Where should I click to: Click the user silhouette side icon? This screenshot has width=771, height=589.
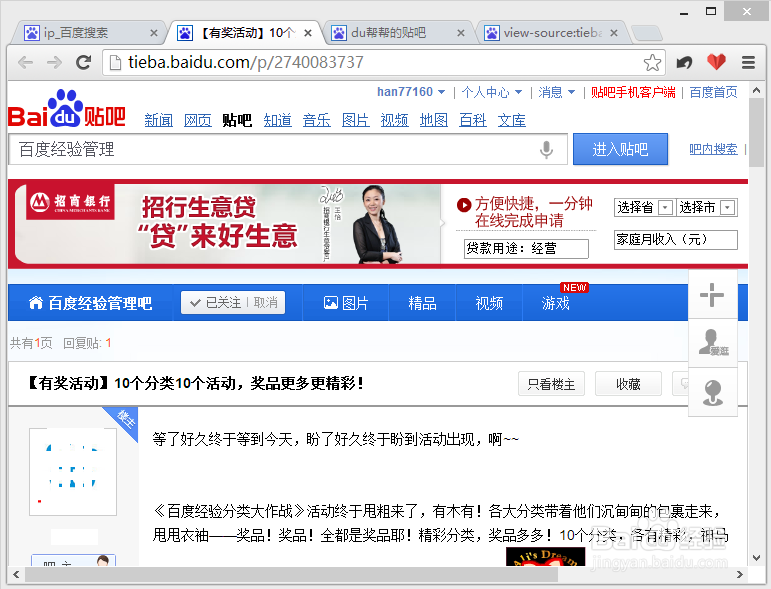712,343
